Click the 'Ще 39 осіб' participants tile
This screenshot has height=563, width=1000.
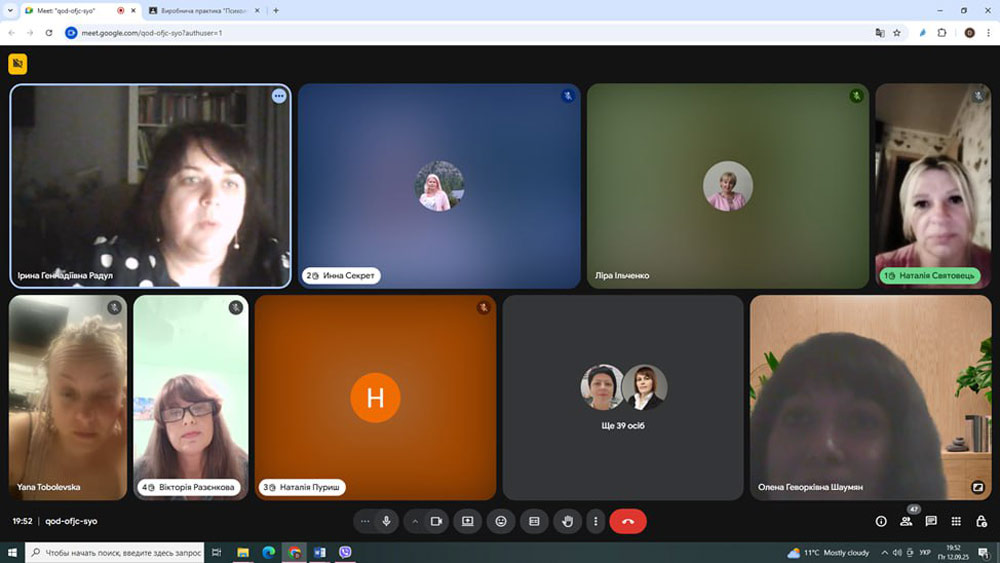pos(623,397)
